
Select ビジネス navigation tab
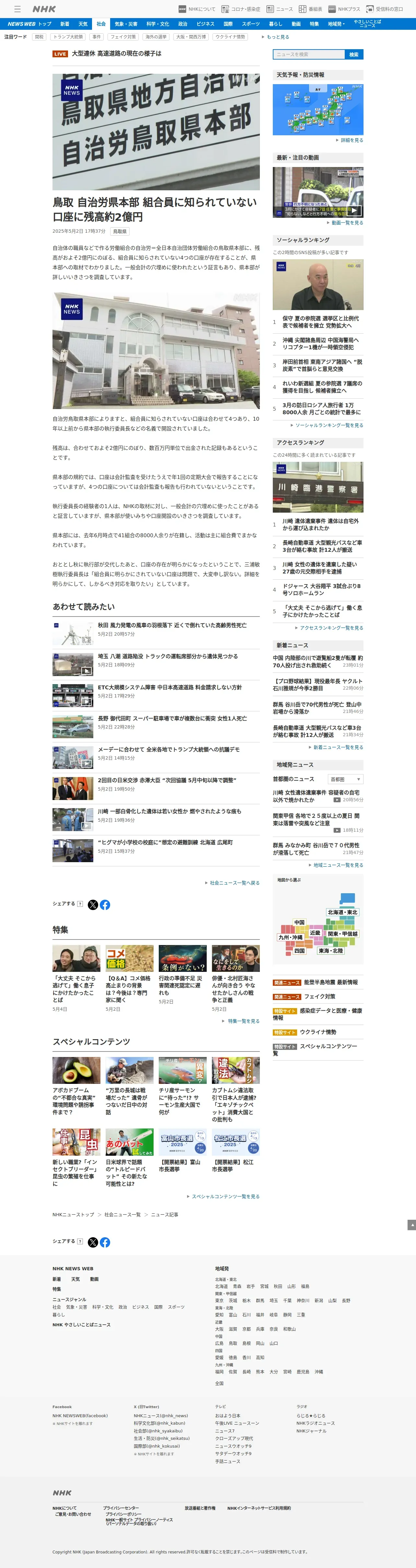pos(205,24)
